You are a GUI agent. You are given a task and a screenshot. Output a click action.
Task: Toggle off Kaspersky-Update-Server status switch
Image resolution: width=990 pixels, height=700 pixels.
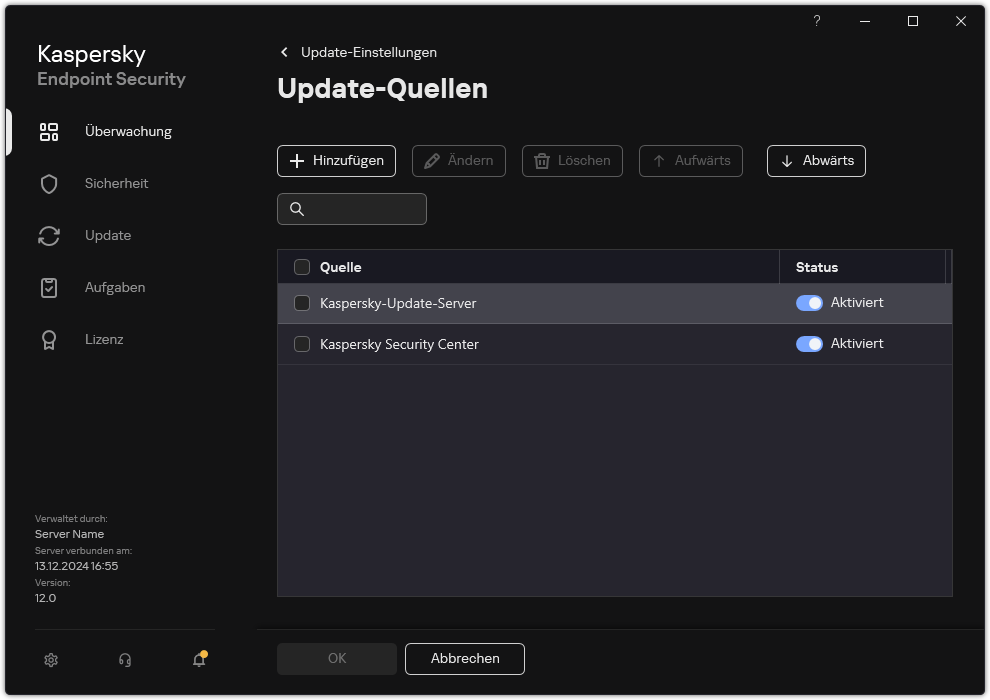pos(809,303)
